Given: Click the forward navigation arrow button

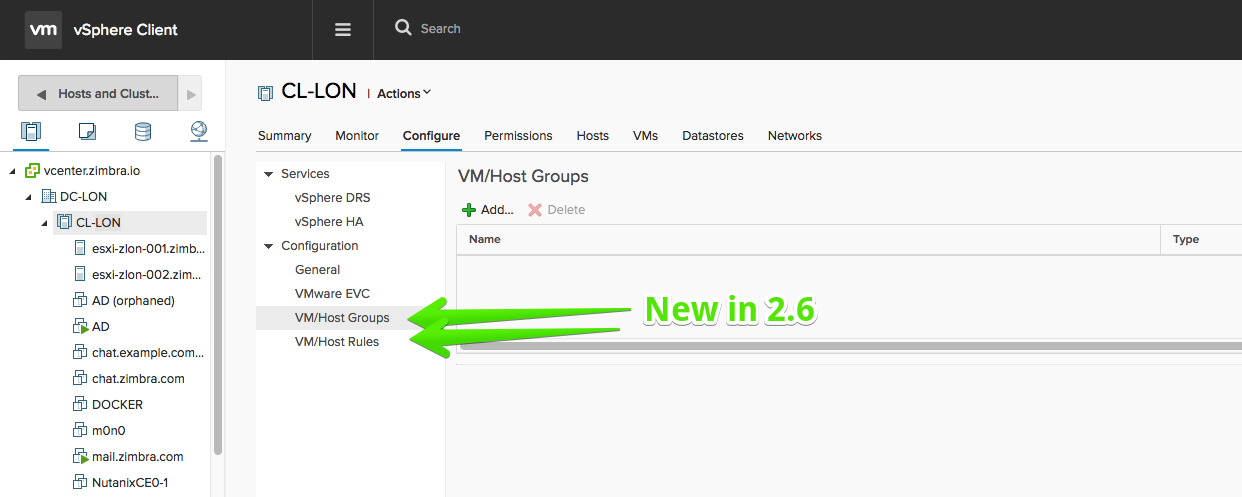Looking at the screenshot, I should point(191,93).
